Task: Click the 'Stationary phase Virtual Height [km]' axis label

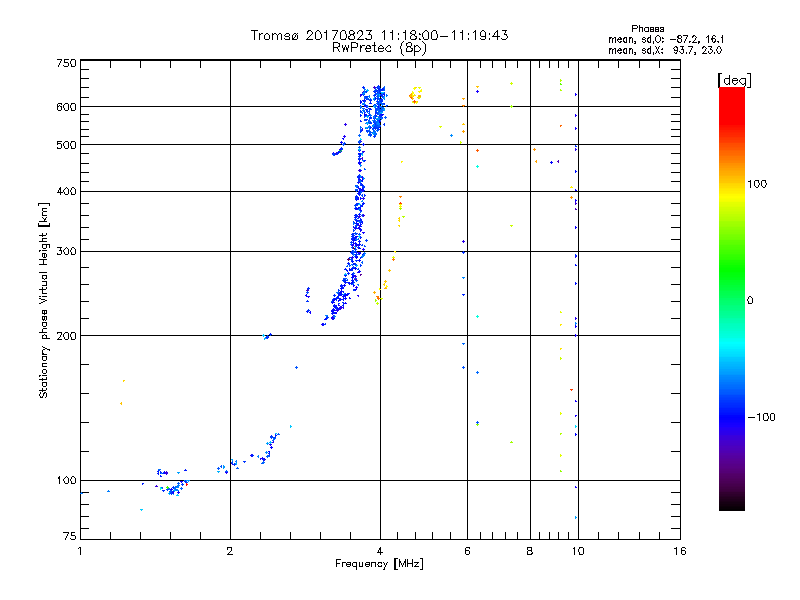Action: 44,300
